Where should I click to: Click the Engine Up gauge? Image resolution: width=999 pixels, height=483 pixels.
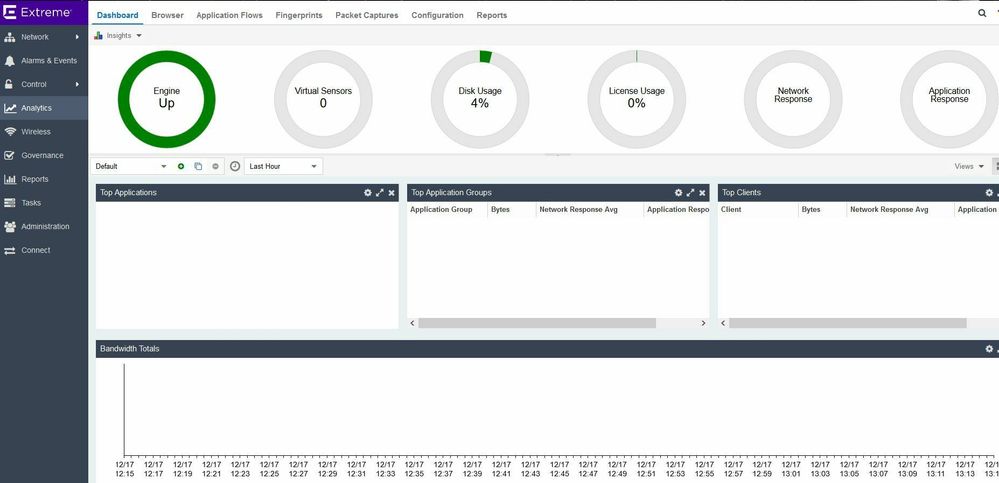(x=167, y=99)
